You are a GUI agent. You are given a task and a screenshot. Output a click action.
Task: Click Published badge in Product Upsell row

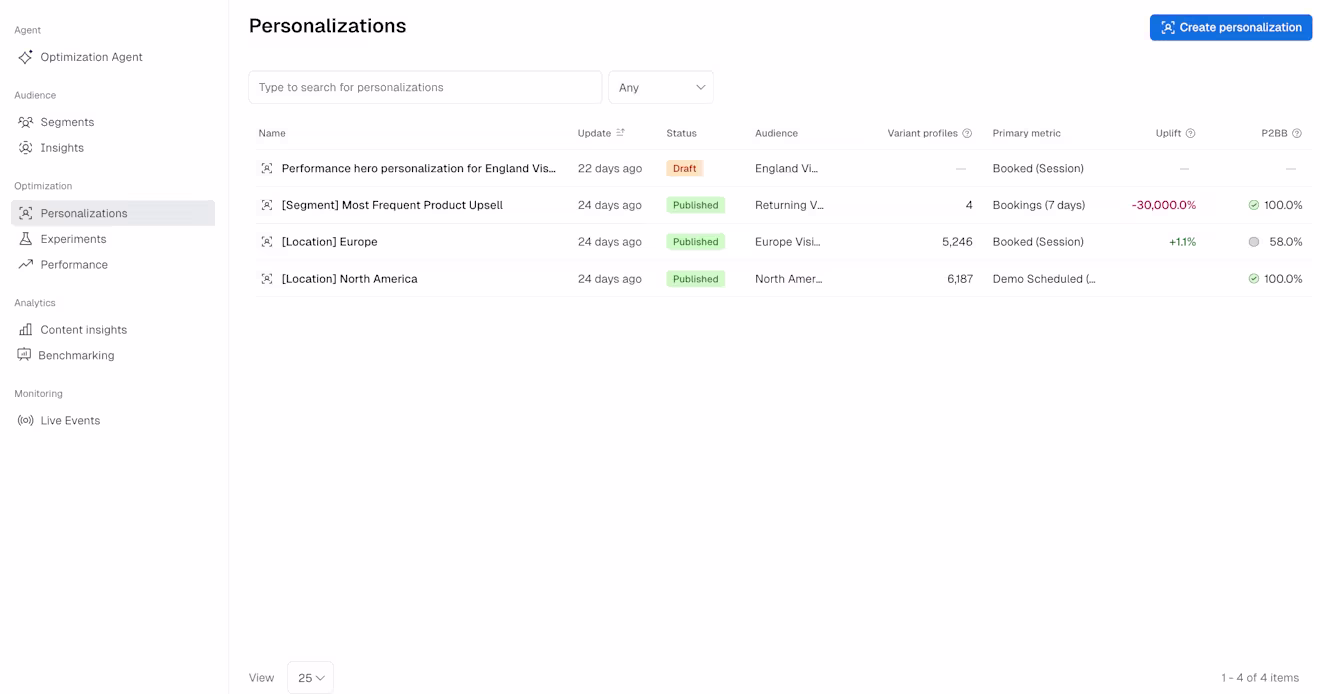[x=696, y=205]
